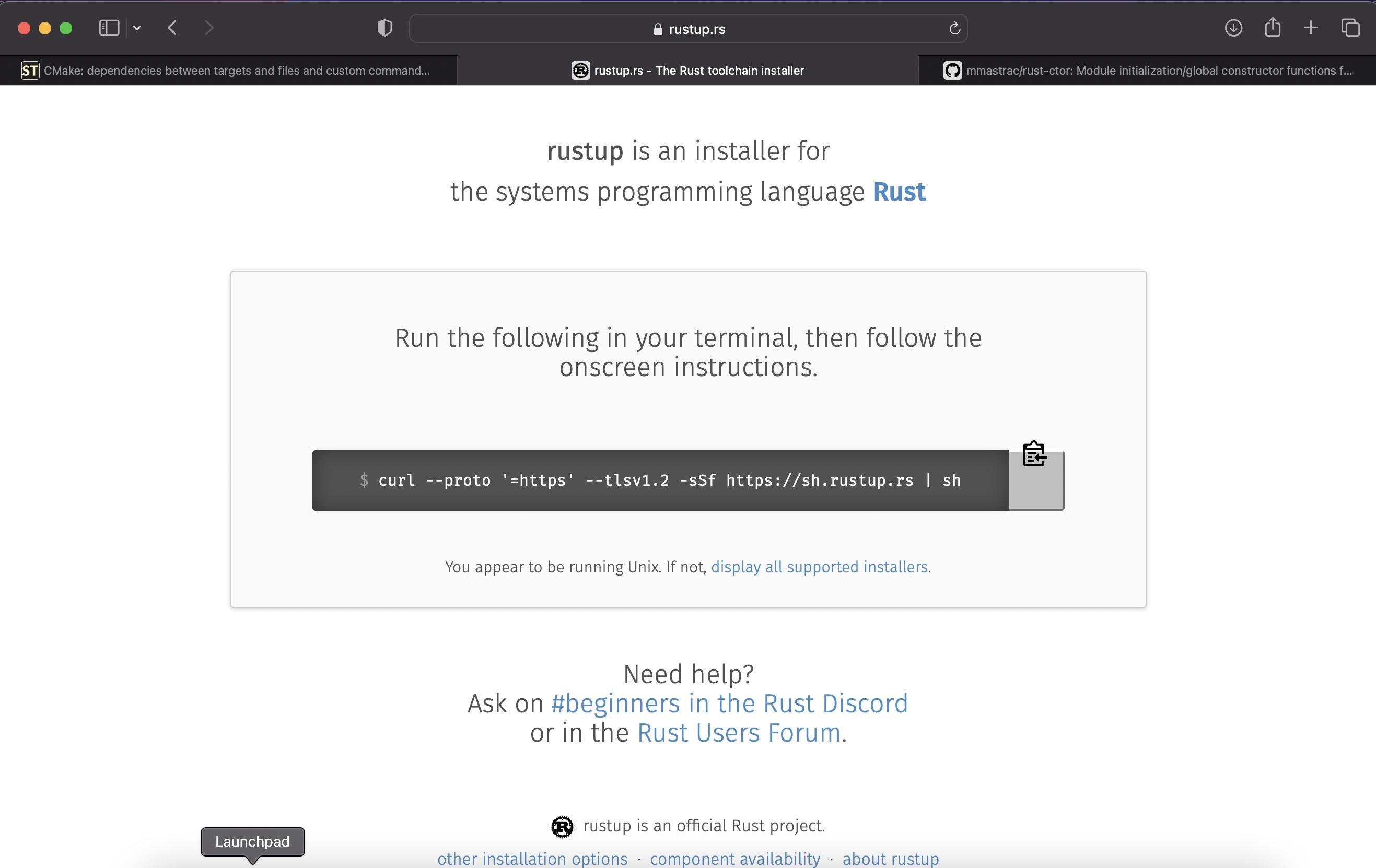Click the Rust Users Forum link

(x=738, y=733)
